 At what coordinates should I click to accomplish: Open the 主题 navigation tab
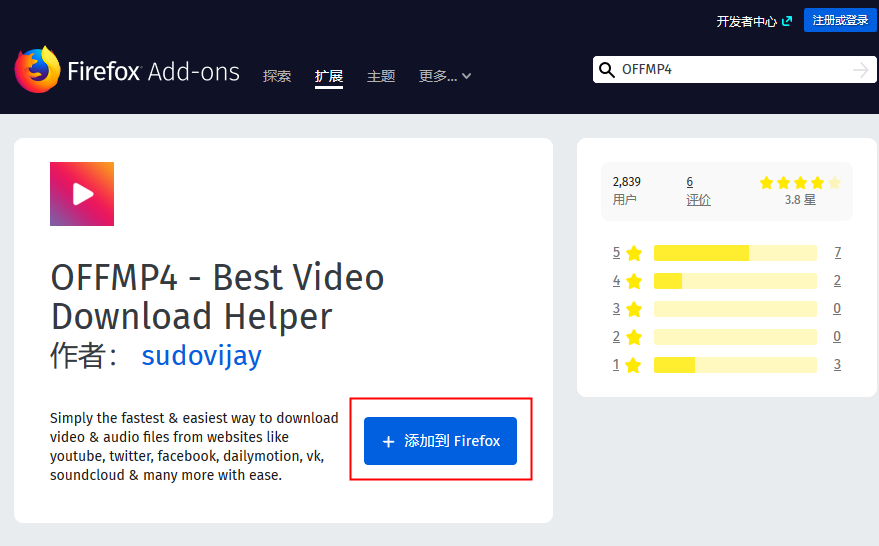click(x=381, y=76)
